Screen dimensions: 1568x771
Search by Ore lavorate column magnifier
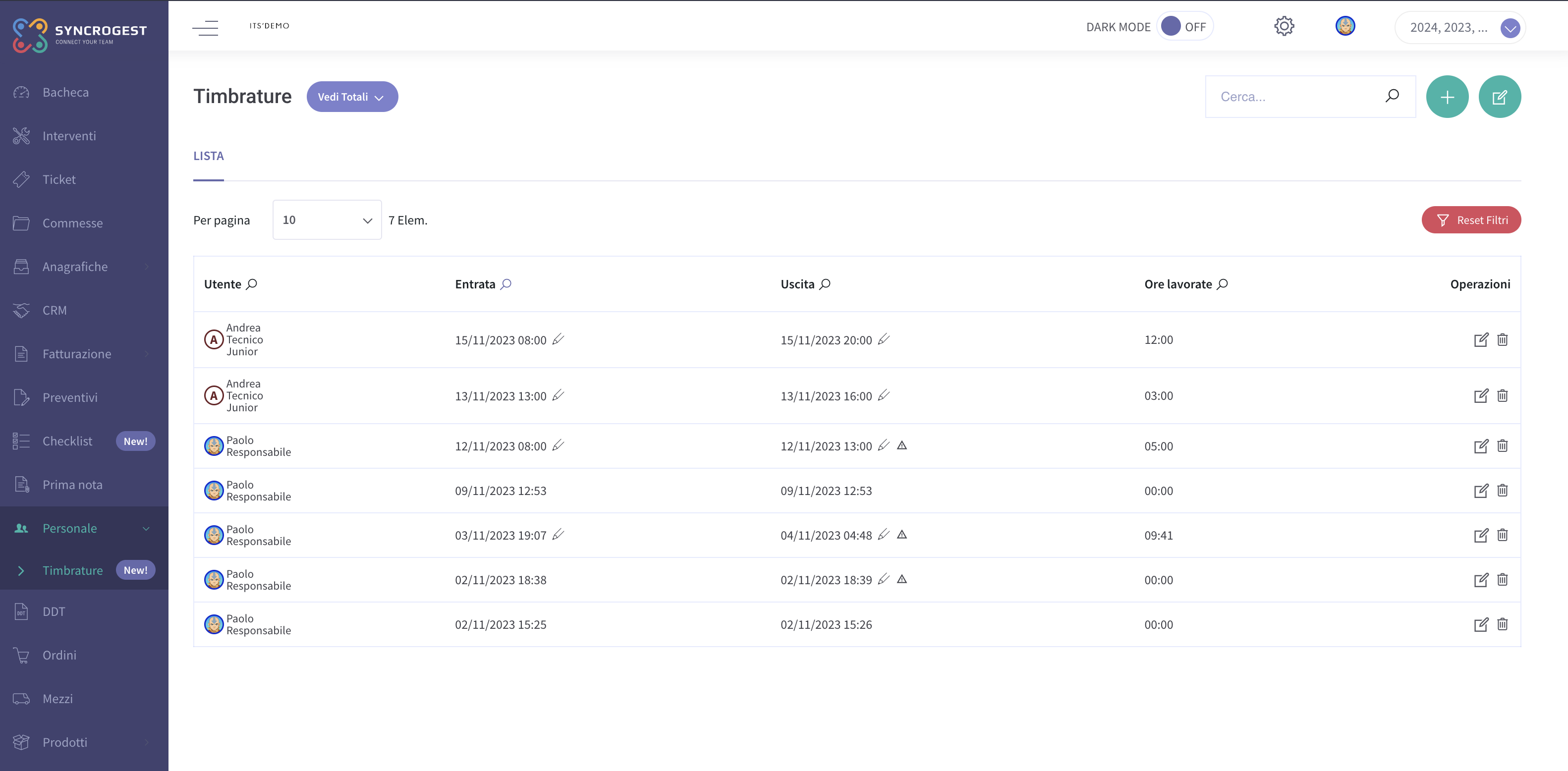click(x=1222, y=284)
